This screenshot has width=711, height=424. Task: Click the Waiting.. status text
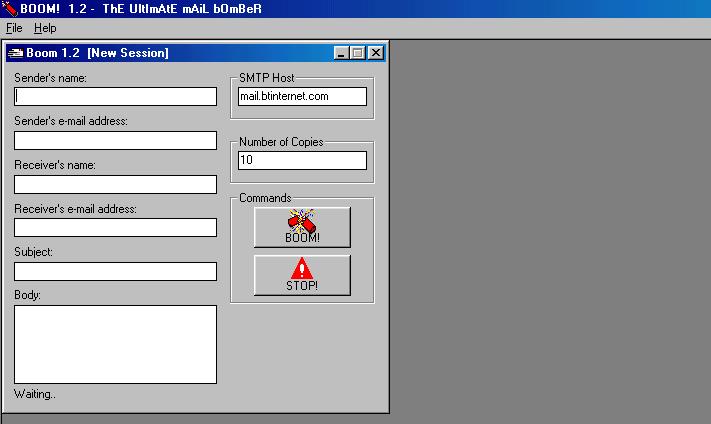point(35,394)
